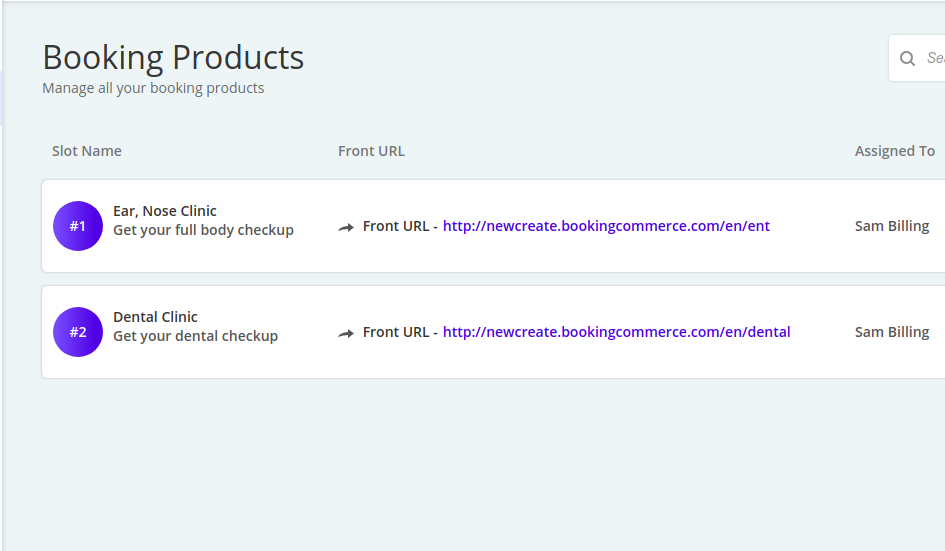Click share arrow icon in Dental Clinic row
The image size is (945, 551).
tap(346, 333)
